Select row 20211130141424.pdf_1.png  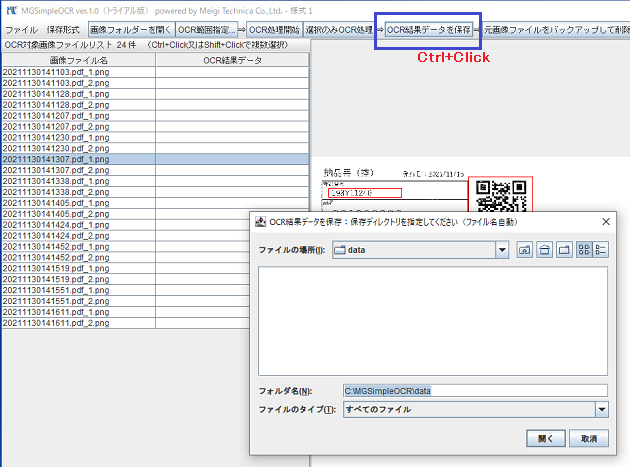[125, 225]
